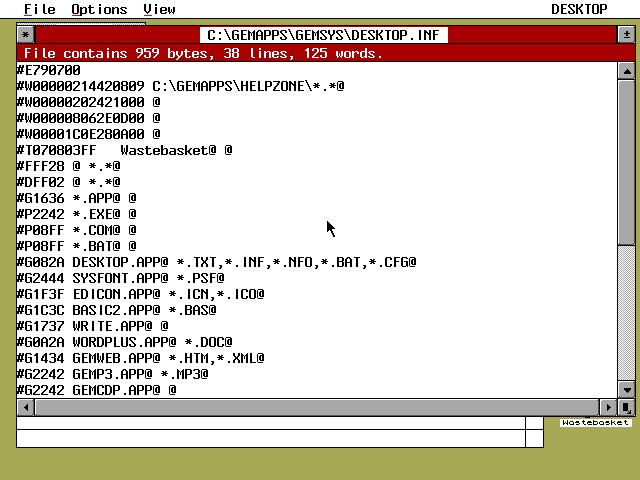
Task: Click the title bar C:\GEMAPPS\GEMSYS\DESKTOP.INF
Action: coord(324,35)
